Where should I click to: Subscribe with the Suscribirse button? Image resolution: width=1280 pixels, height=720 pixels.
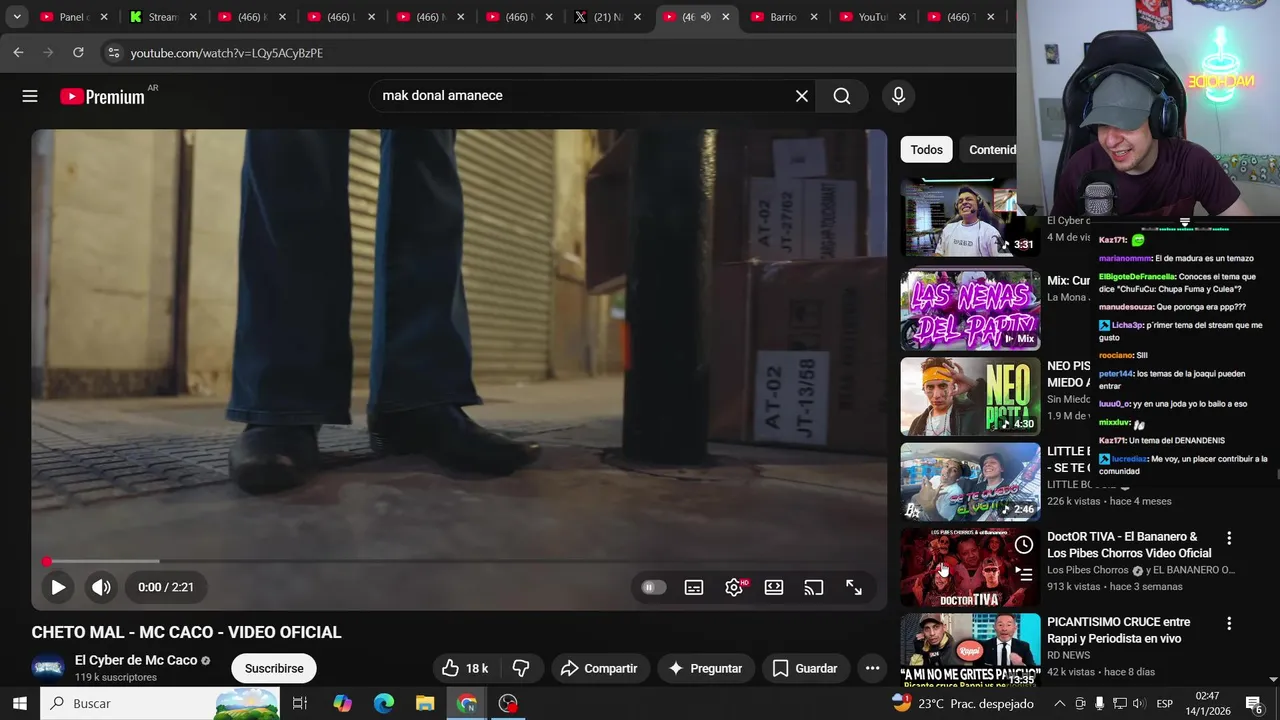tap(274, 668)
